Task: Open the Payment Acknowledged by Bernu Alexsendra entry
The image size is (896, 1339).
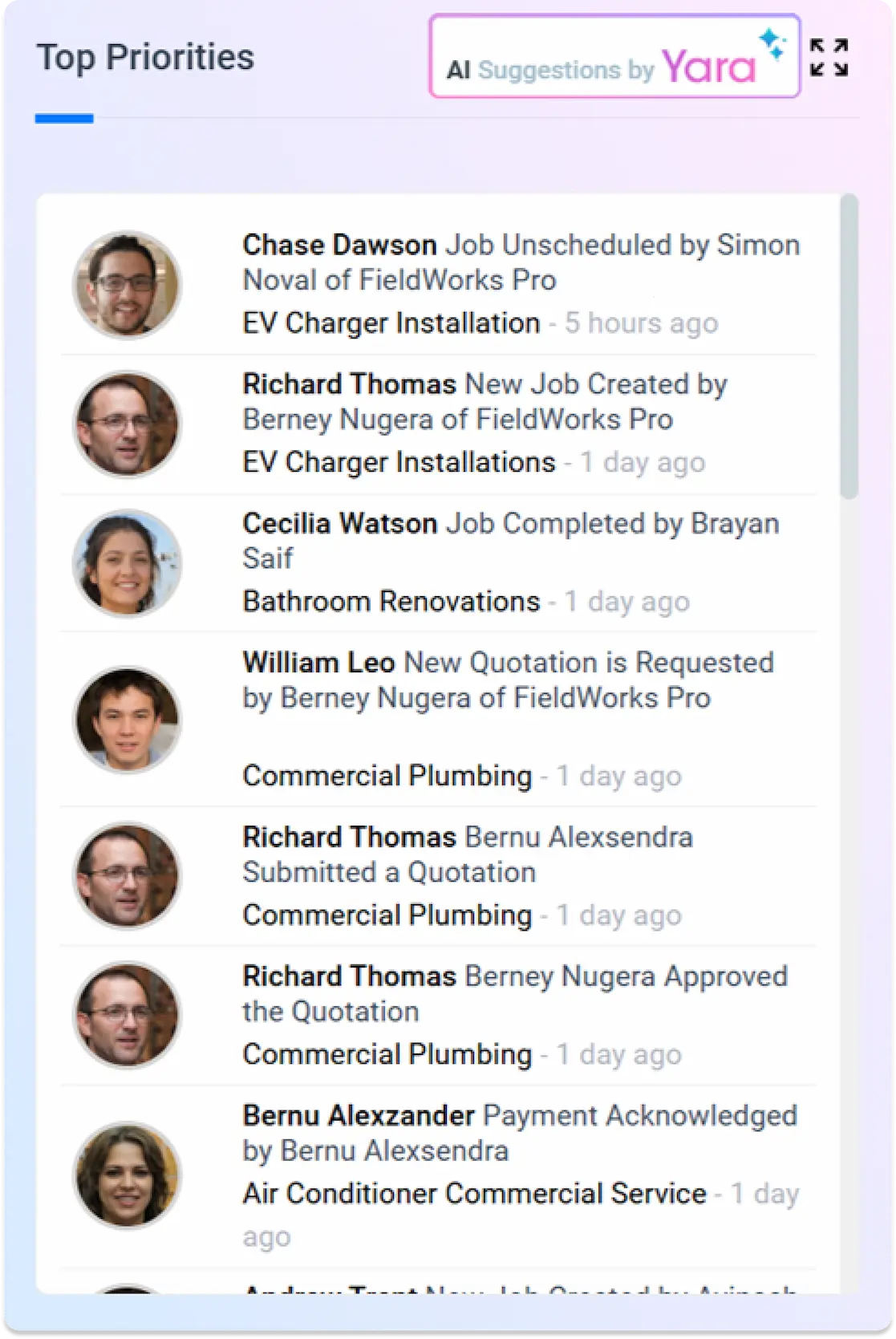Action: [438, 1176]
